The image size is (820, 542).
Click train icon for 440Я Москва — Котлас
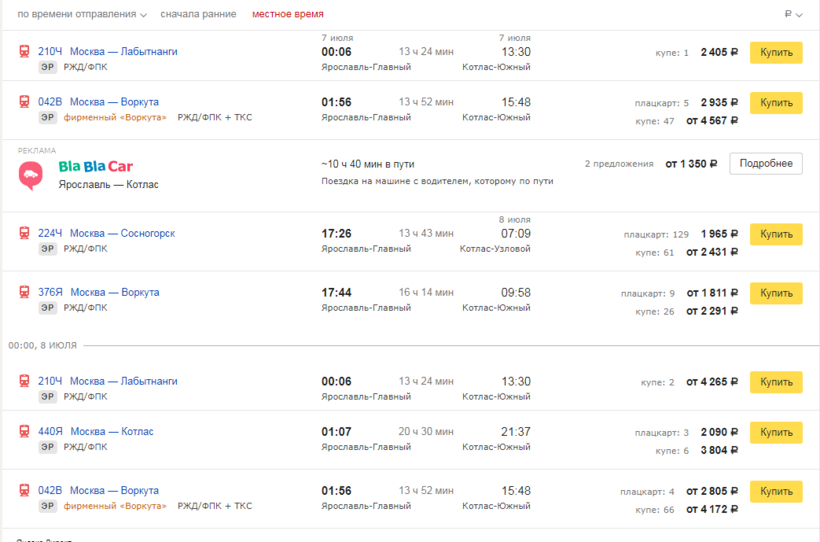pyautogui.click(x=24, y=431)
